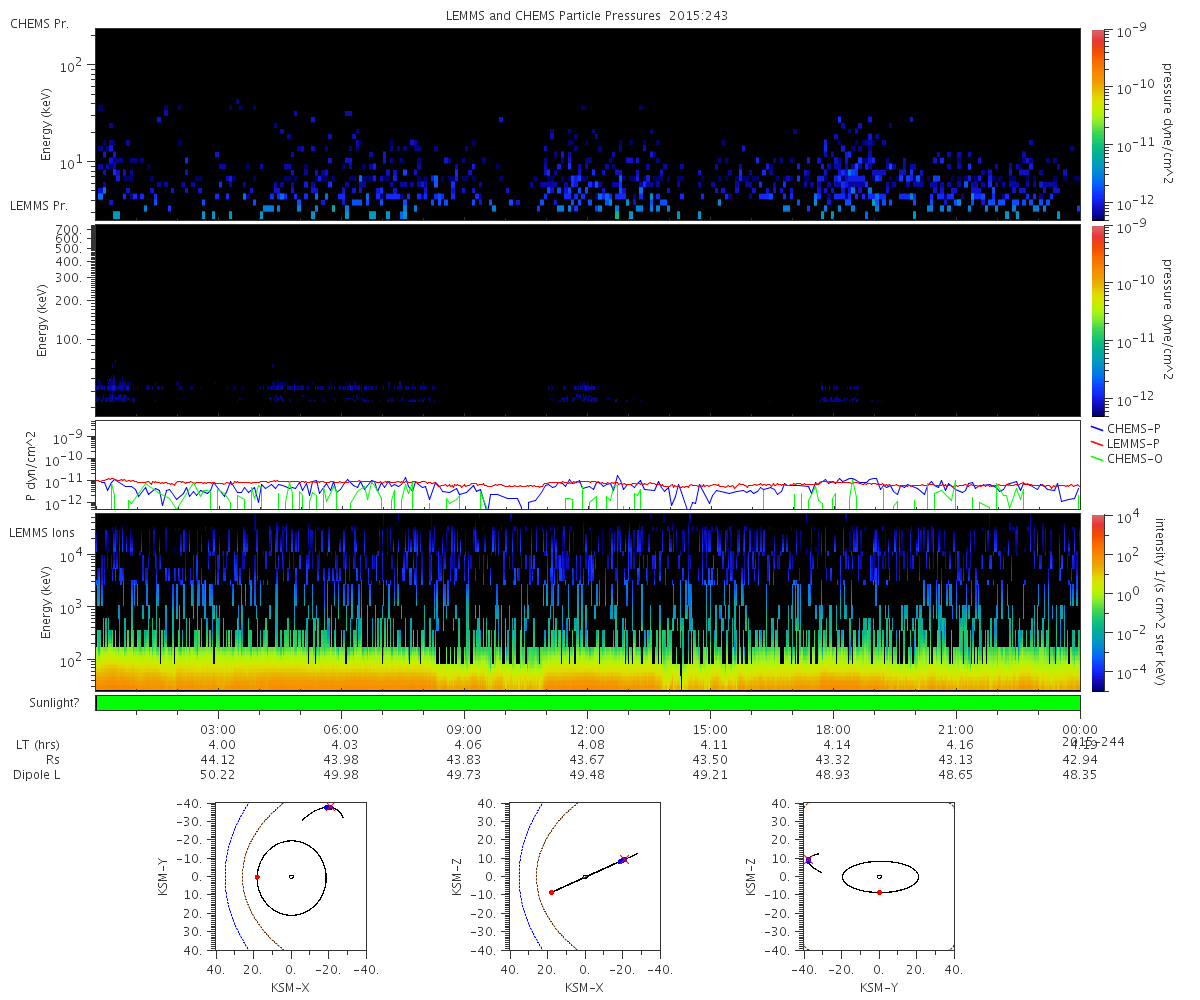Screen dimensions: 1200x1000
Task: Open the KSM-X versus KSM-Z orbit plot
Action: 585,875
